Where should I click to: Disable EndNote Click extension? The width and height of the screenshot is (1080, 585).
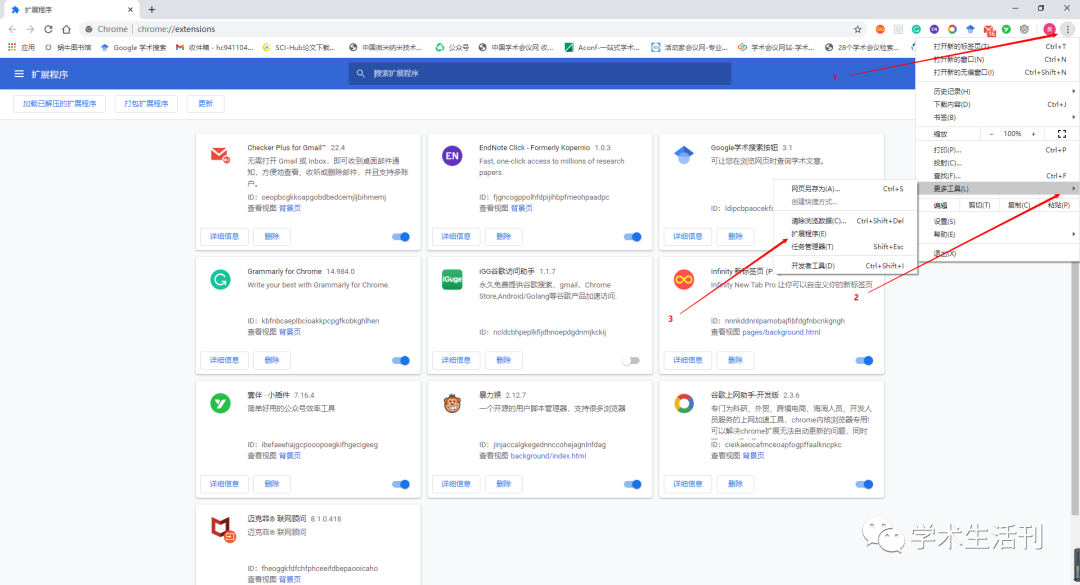pyautogui.click(x=632, y=236)
